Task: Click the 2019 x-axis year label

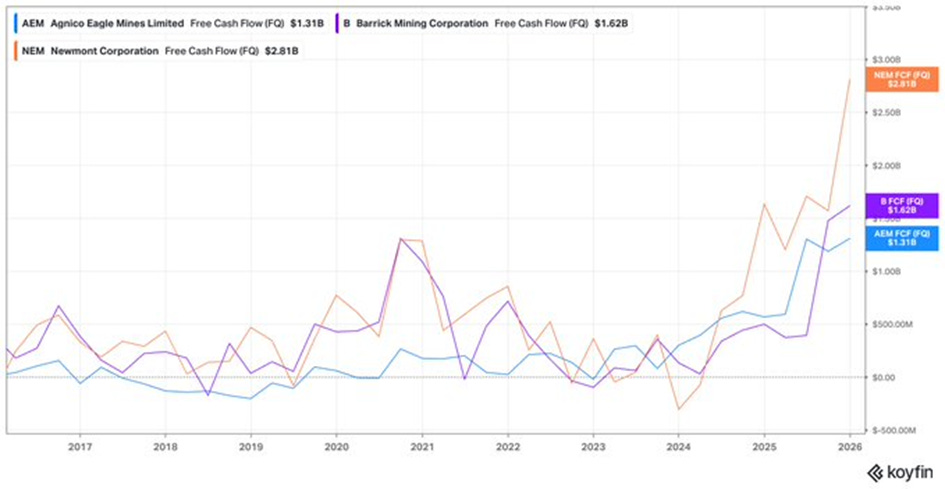Action: tap(251, 448)
